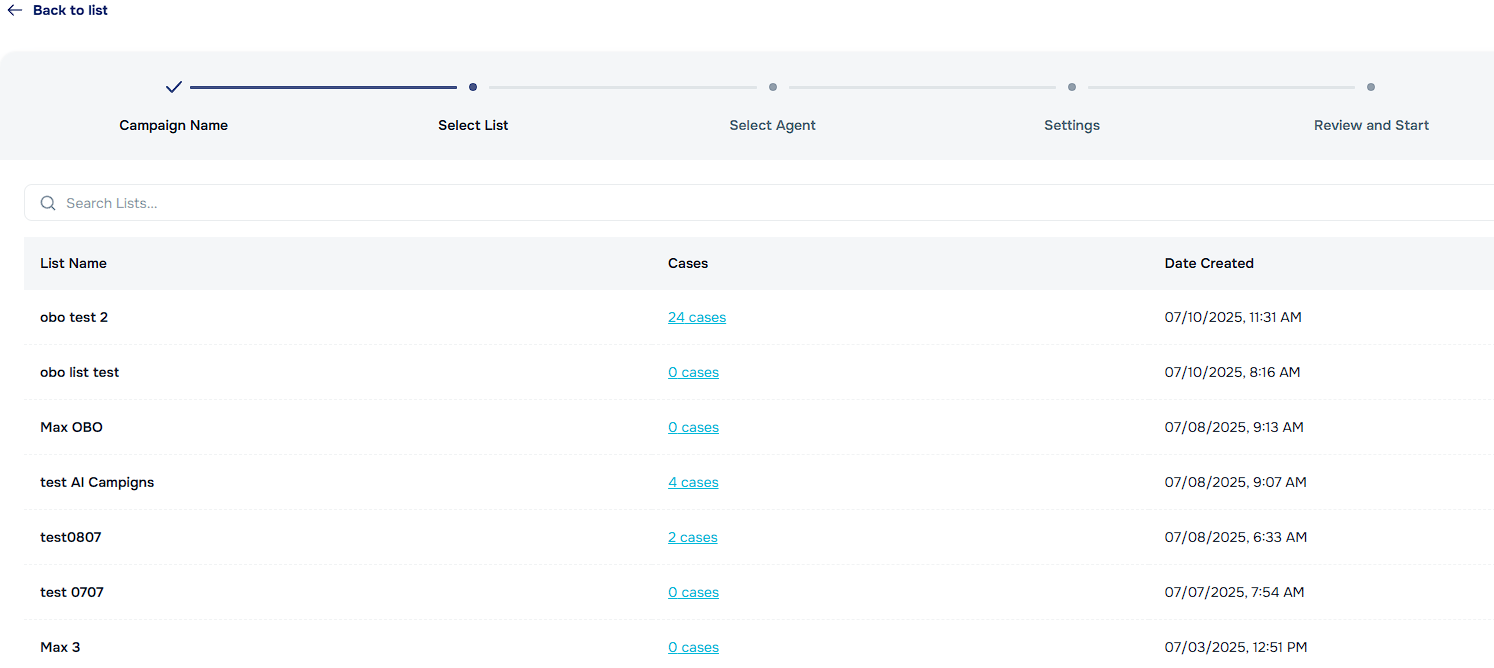The height and width of the screenshot is (668, 1494).
Task: Select the test 0707 list row
Action: coord(72,592)
